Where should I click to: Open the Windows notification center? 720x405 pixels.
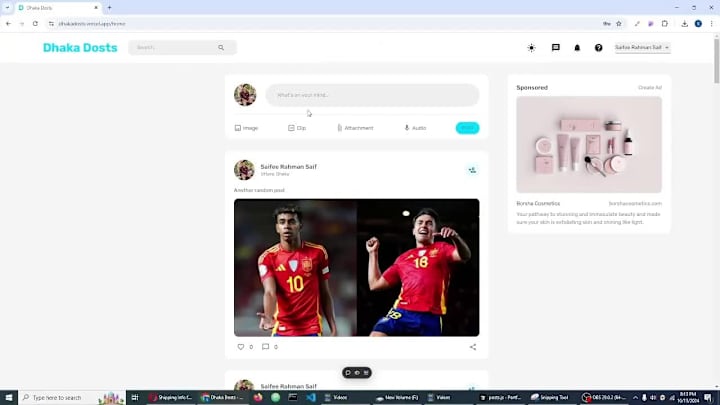pos(708,398)
